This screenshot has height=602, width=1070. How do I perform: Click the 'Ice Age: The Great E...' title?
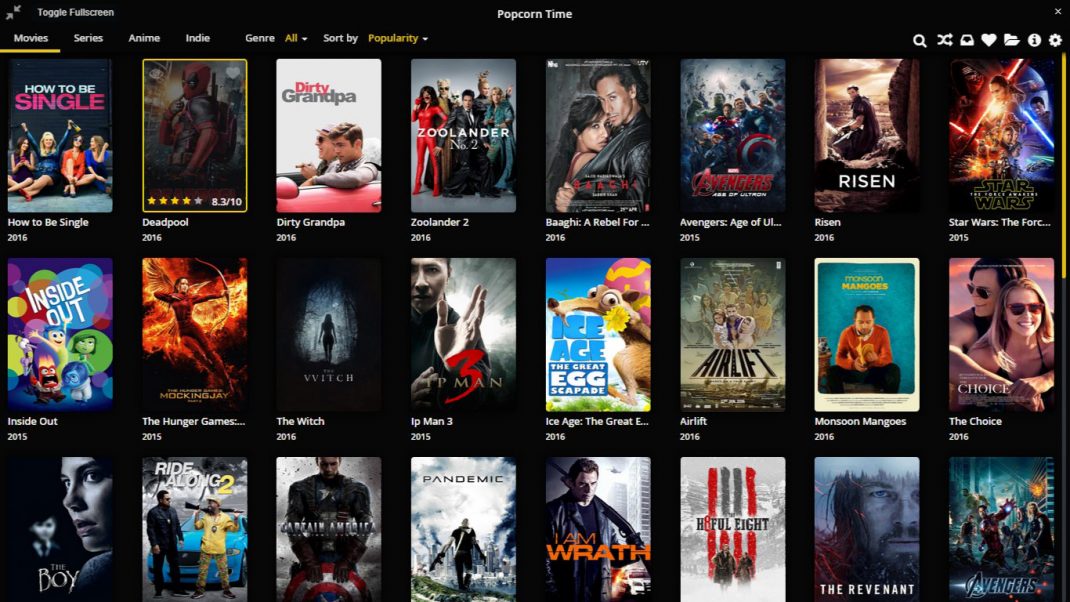(597, 421)
